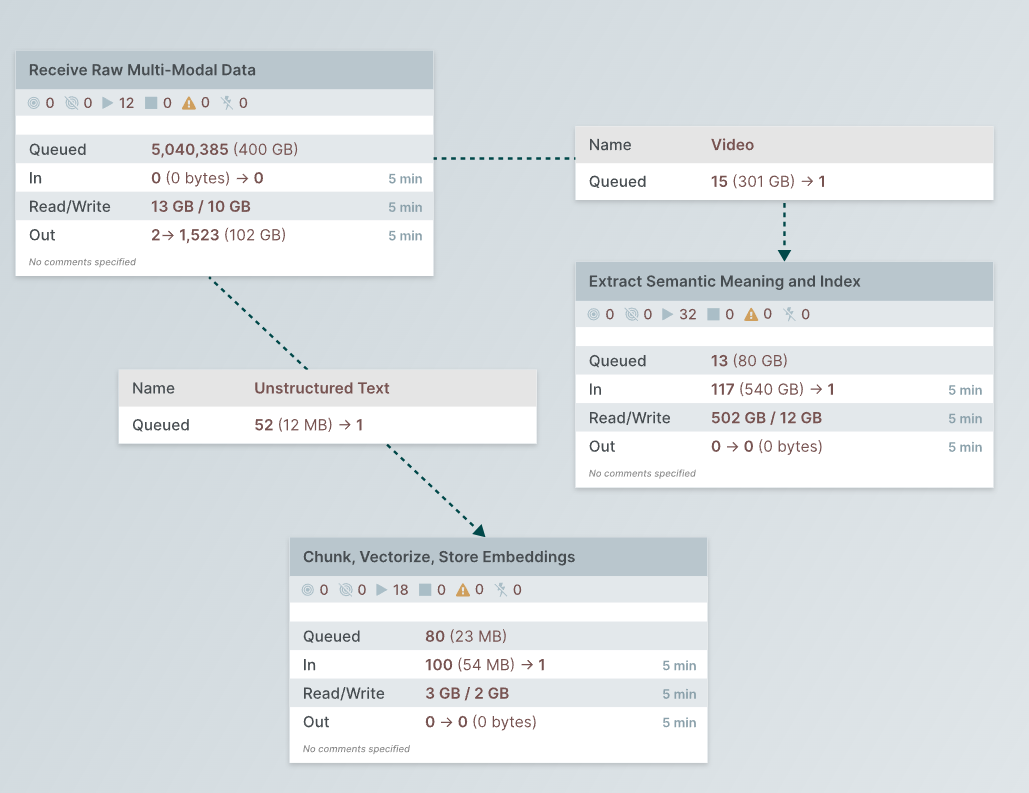Click stopped square icon in Receive Raw Multi-Modal Data
The width and height of the screenshot is (1029, 793).
point(151,103)
